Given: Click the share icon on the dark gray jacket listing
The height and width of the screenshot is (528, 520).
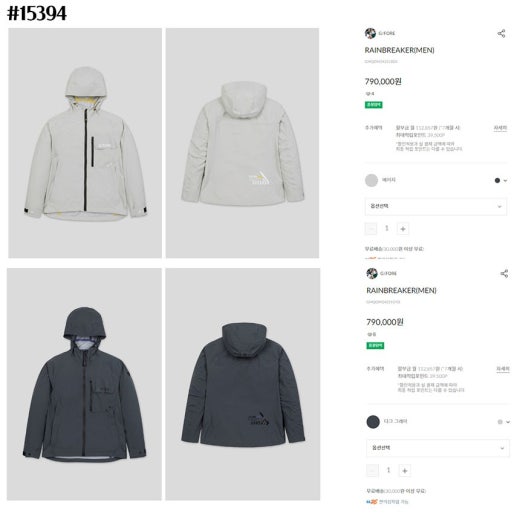Looking at the screenshot, I should pos(504,273).
